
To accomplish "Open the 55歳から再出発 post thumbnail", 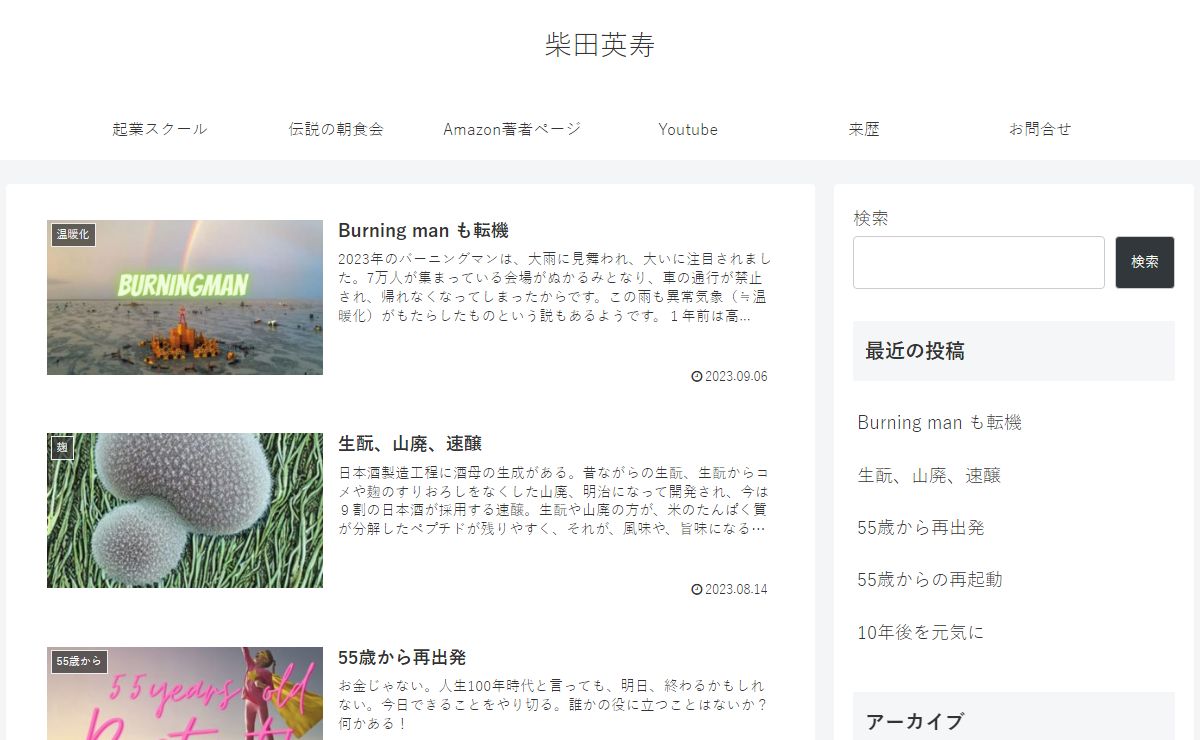I will [185, 693].
